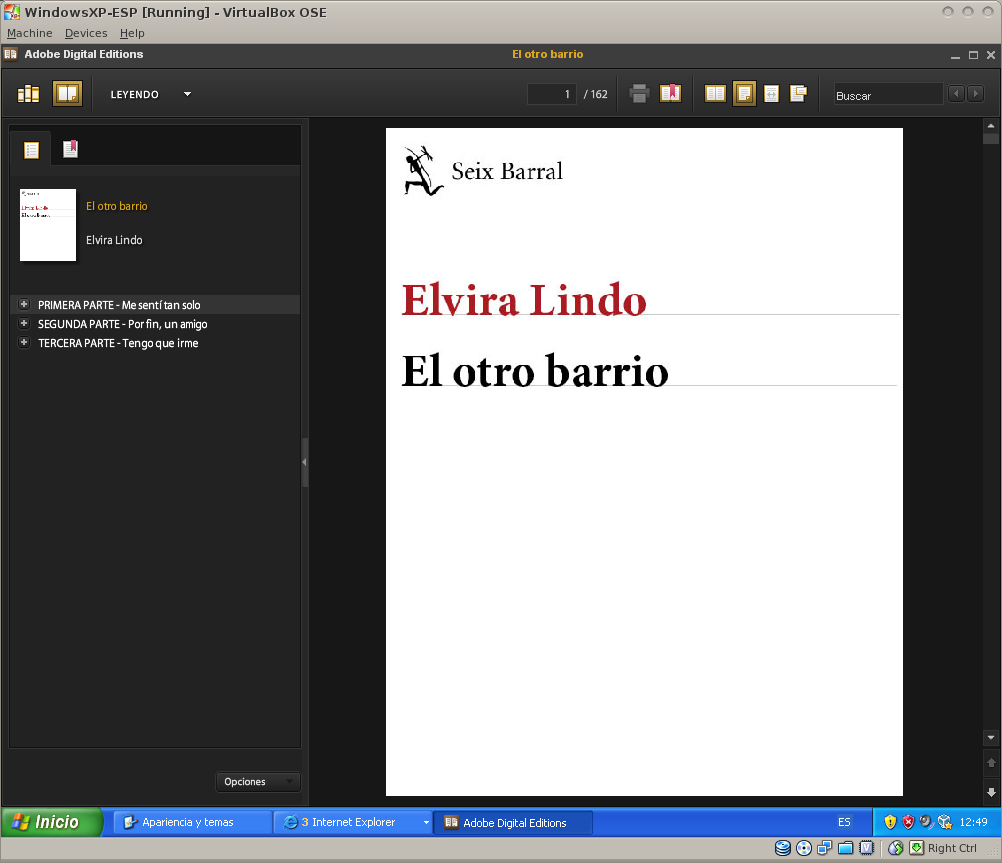Screen dimensions: 1002x863
Task: Select 'PRIMERA PARTE - Me sentí tan solo'
Action: tap(119, 305)
